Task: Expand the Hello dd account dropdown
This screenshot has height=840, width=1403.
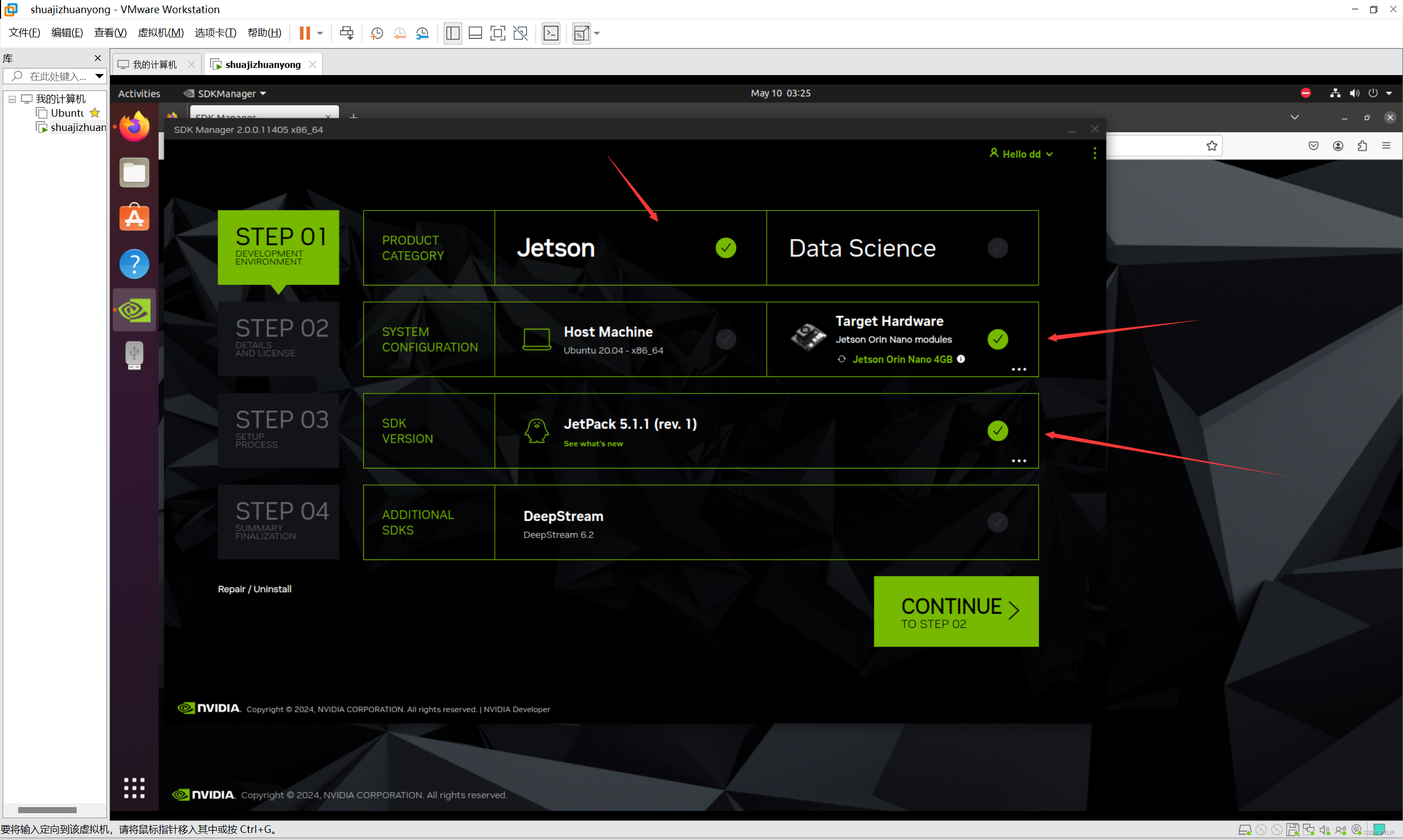Action: (x=1021, y=154)
